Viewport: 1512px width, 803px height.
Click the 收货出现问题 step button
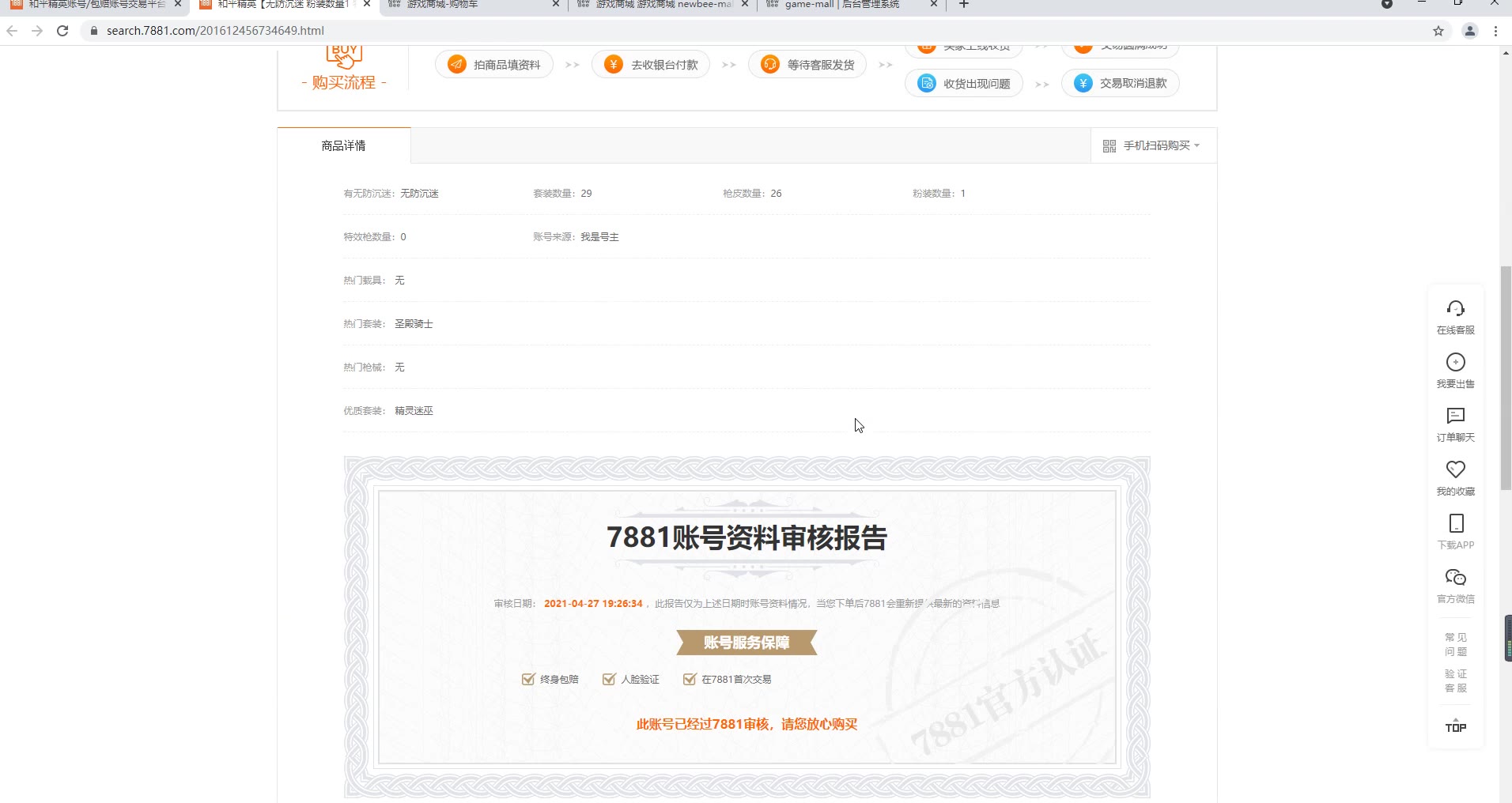pyautogui.click(x=964, y=83)
